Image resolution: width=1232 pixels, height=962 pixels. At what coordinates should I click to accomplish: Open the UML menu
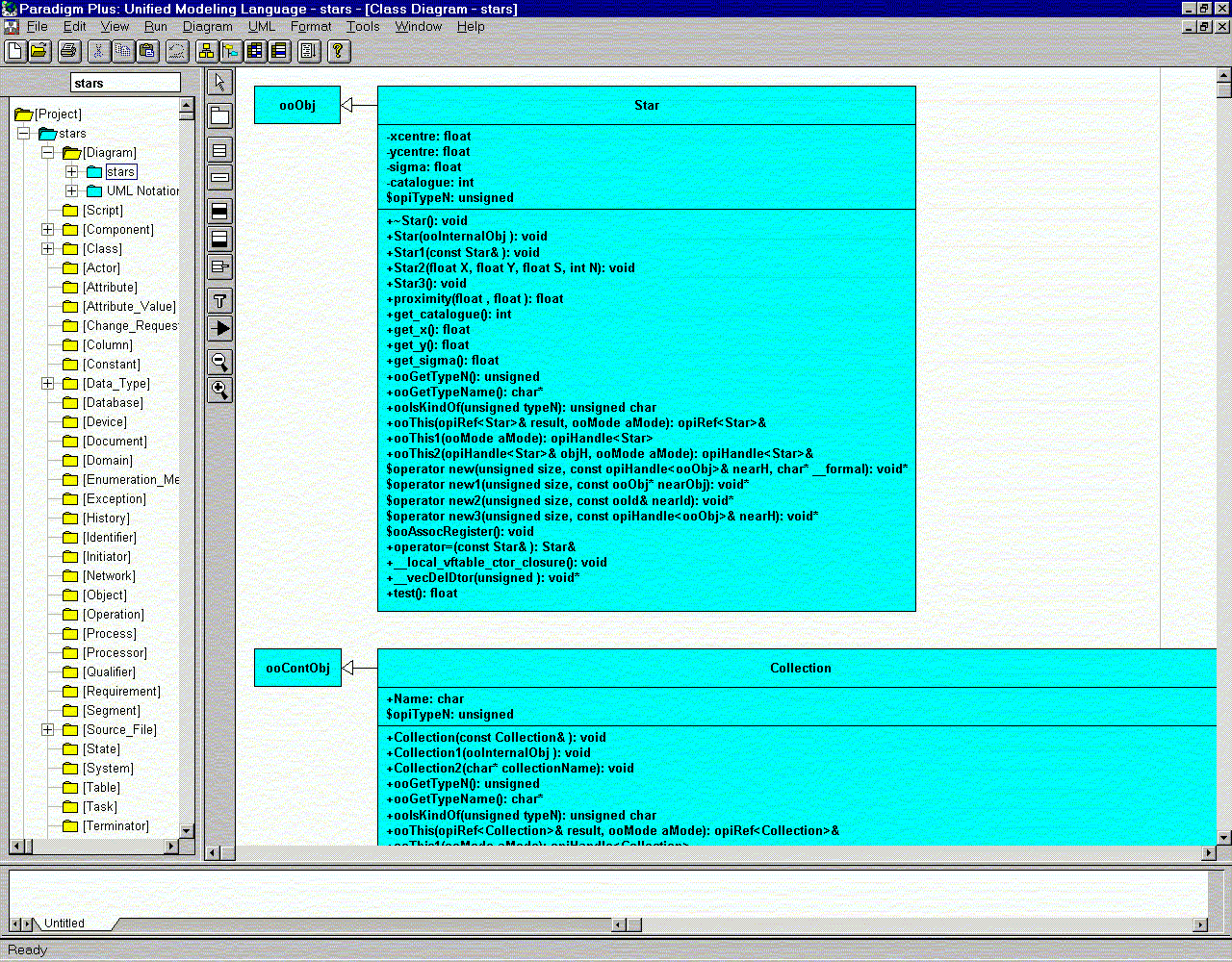(261, 27)
